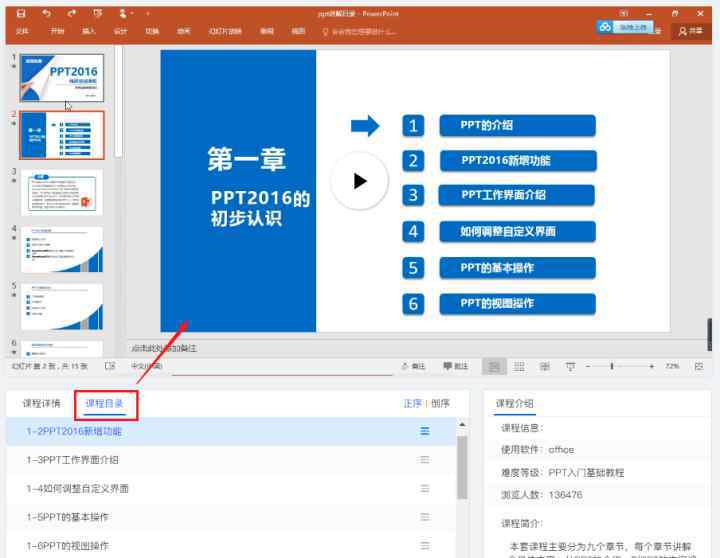Screen dimensions: 720x558
Task: Click the 如何调整自定义界面 item on slide
Action: tap(518, 231)
